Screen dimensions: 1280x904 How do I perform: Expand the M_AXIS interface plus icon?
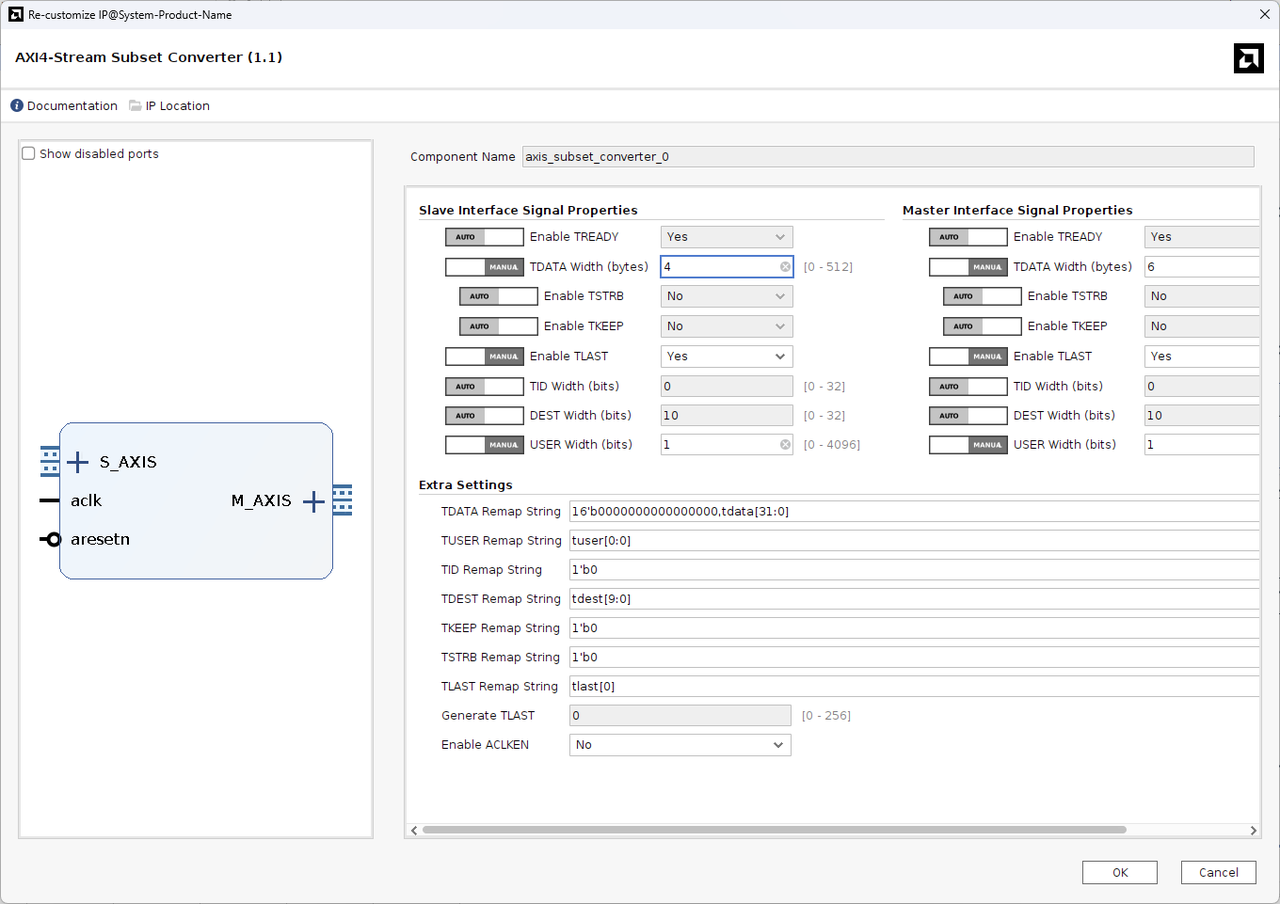[314, 501]
